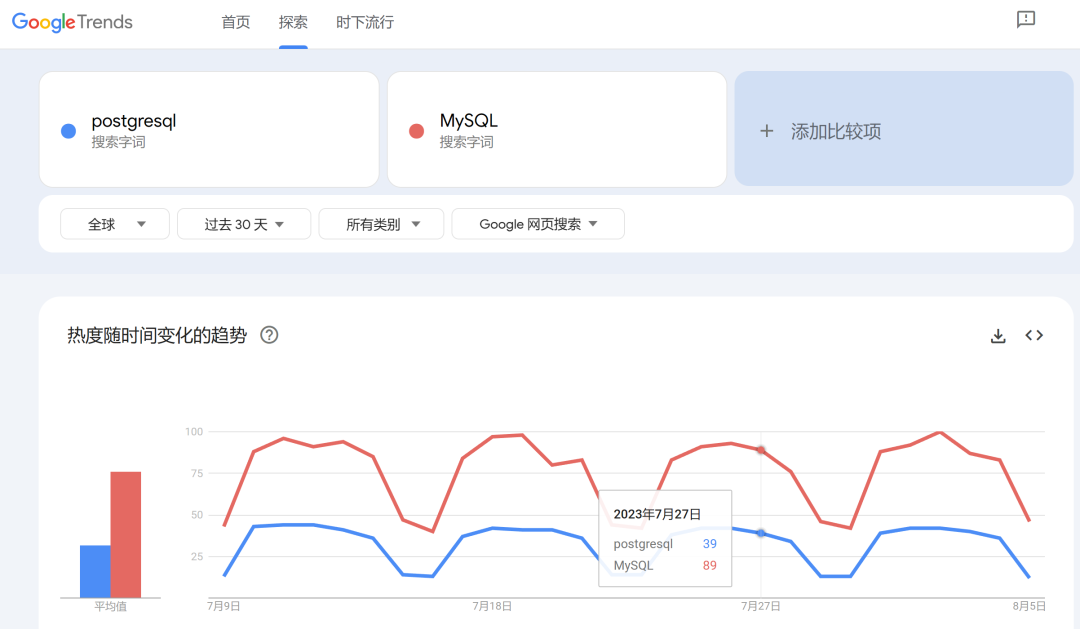Click the 7月18日 axis label
Image resolution: width=1080 pixels, height=629 pixels.
[x=492, y=606]
